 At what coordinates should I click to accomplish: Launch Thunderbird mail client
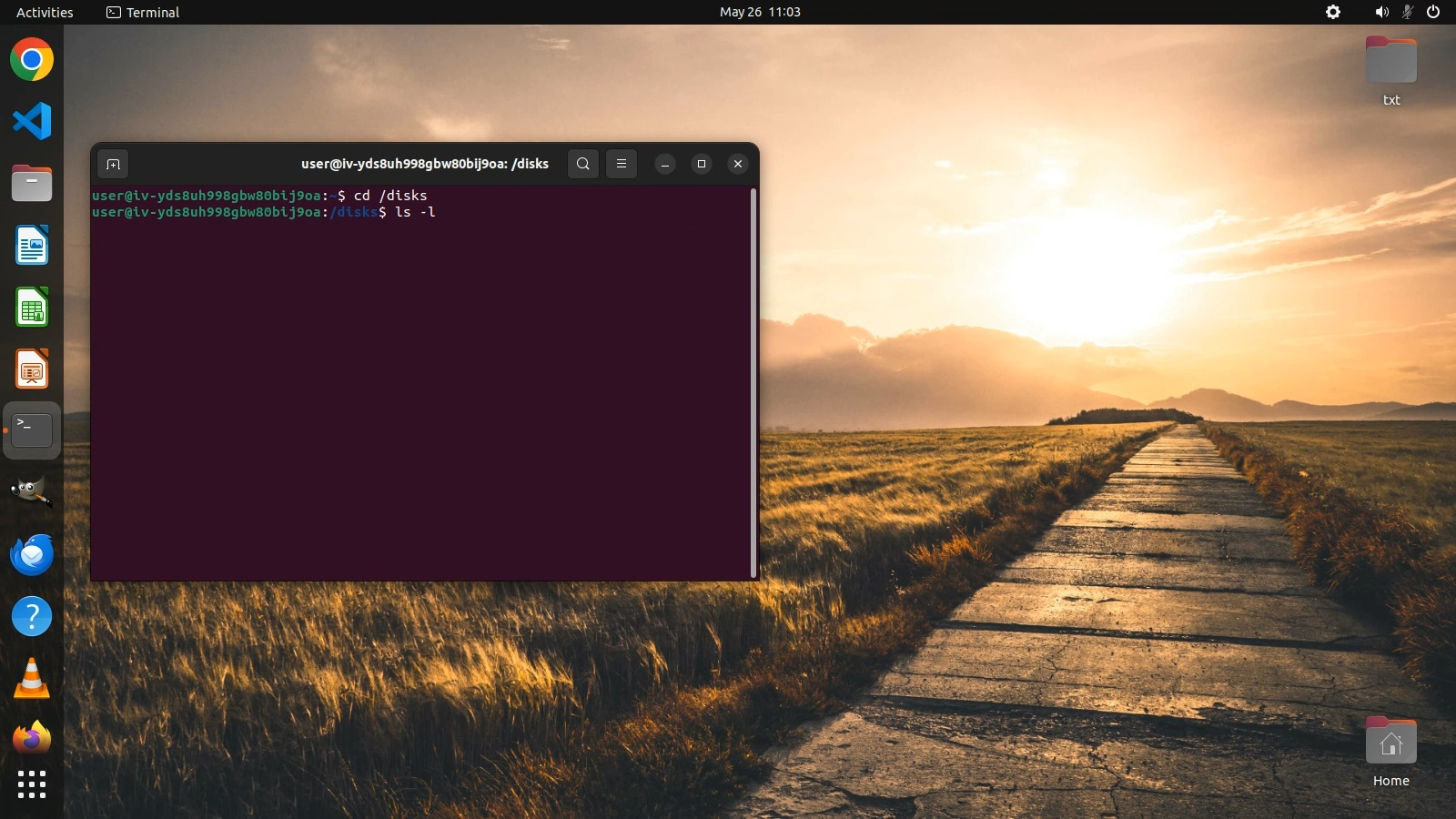tap(32, 554)
